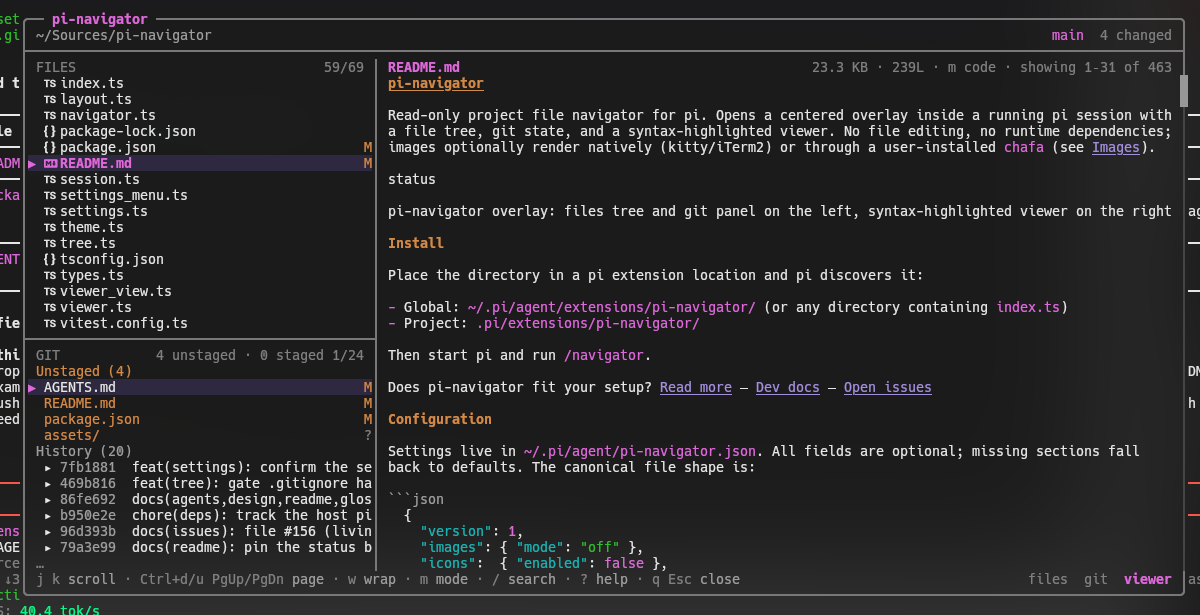Click the GIT panel header label
The image size is (1200, 615).
(48, 356)
